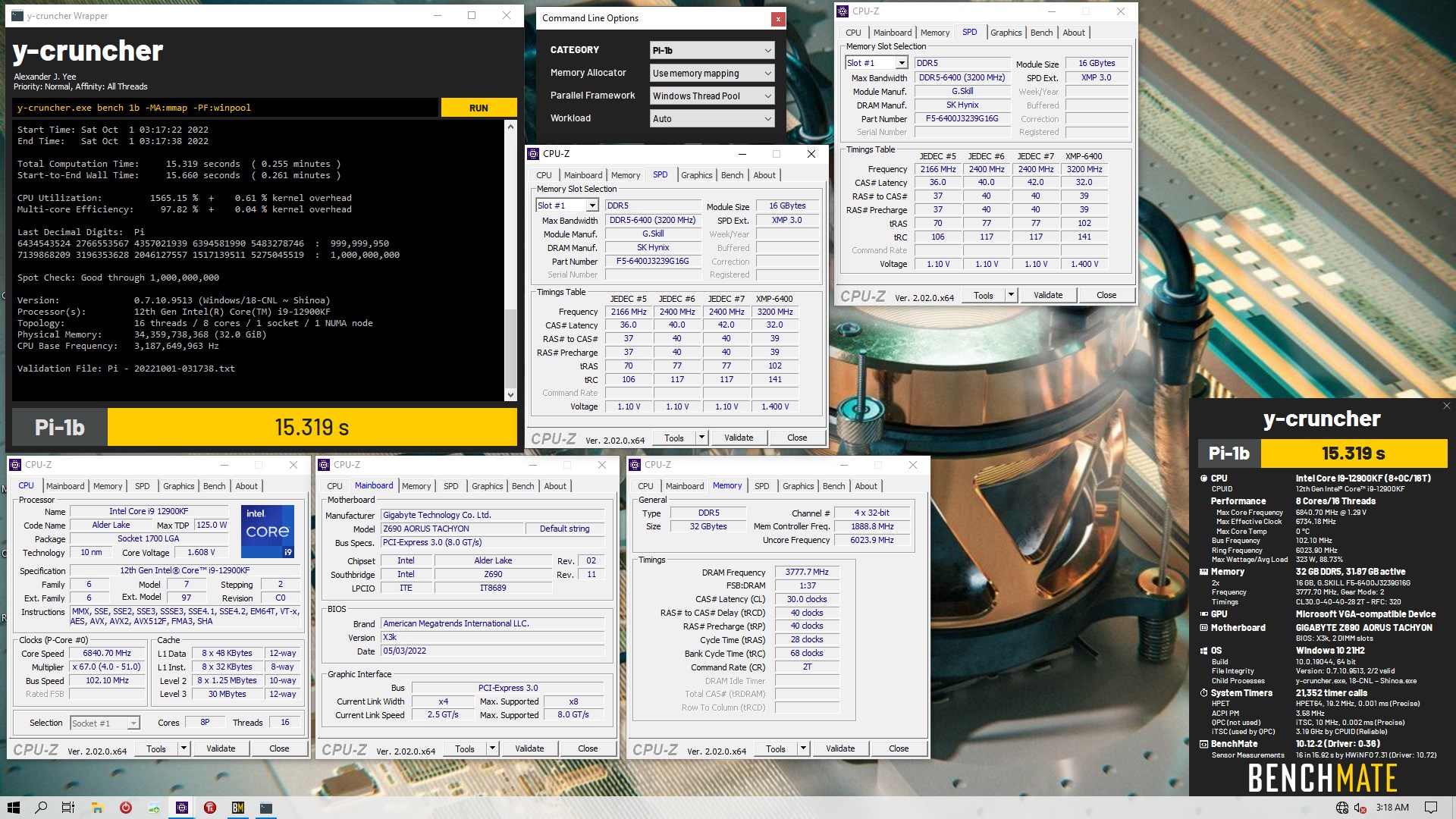Click Motherboard icon in BenchMate panel
This screenshot has height=819, width=1456.
coord(1203,628)
